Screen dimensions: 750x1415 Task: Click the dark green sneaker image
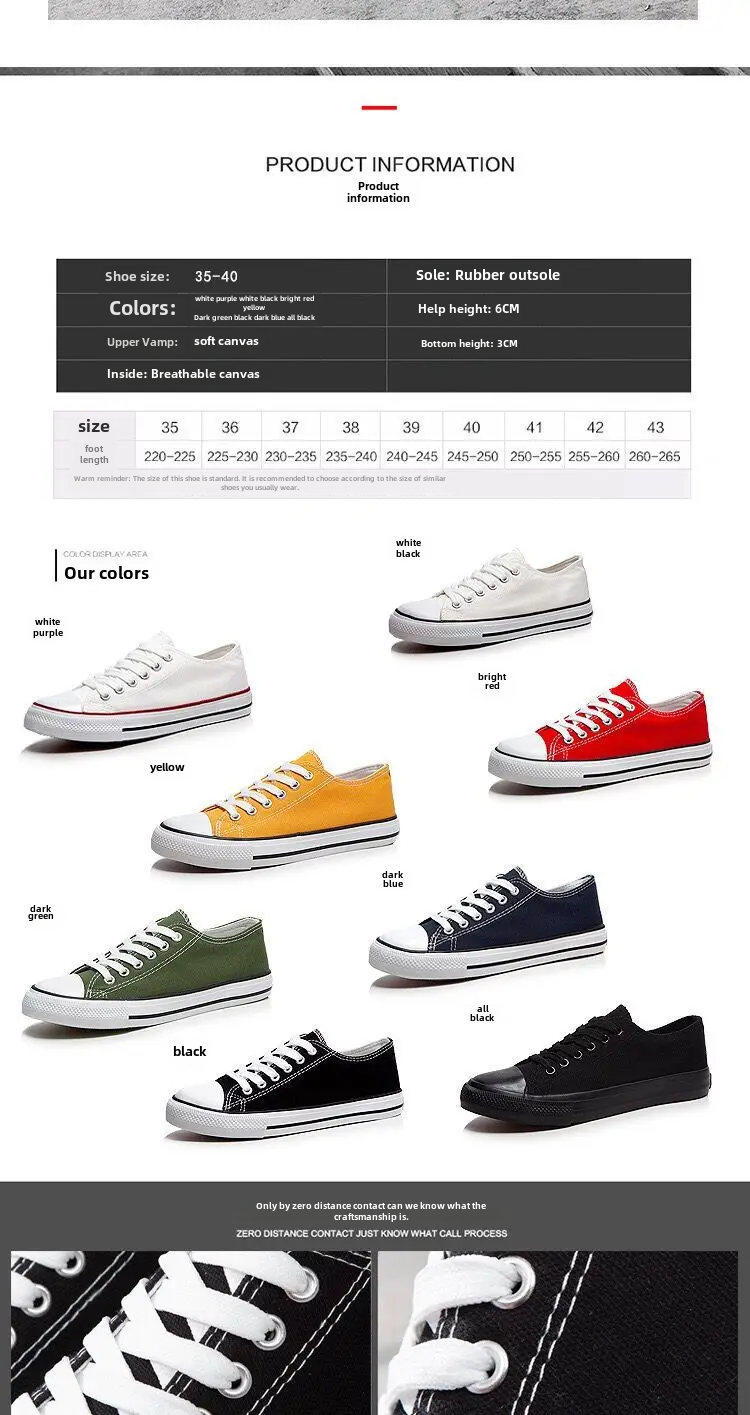(146, 969)
